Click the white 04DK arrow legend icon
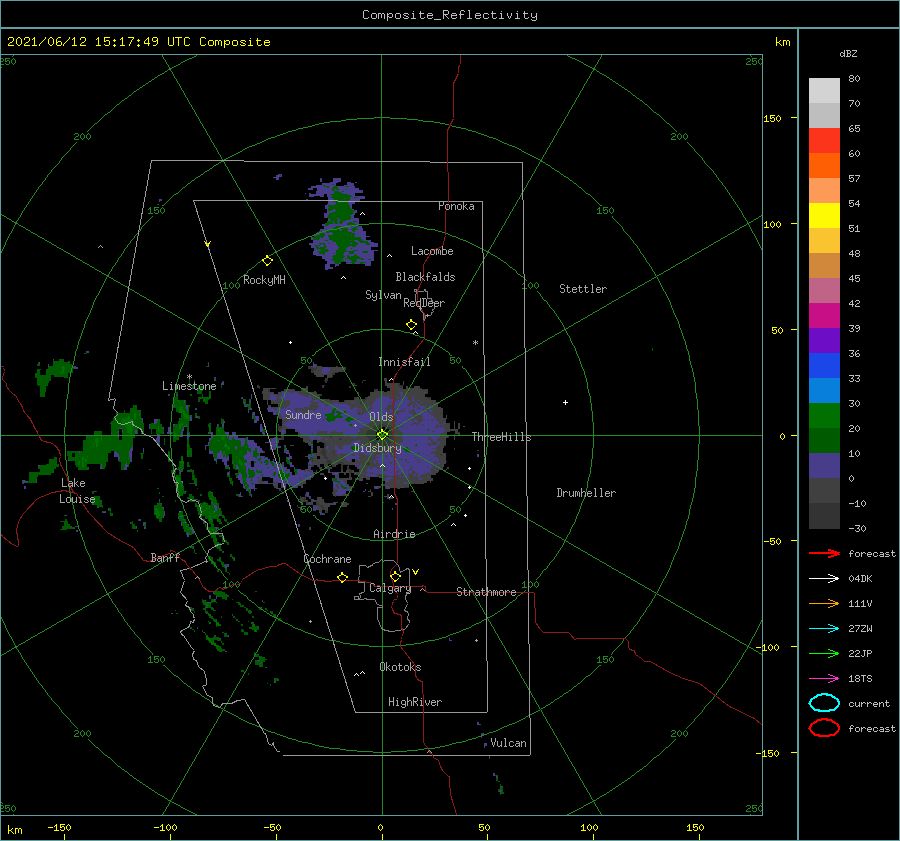900x841 pixels. [x=824, y=578]
